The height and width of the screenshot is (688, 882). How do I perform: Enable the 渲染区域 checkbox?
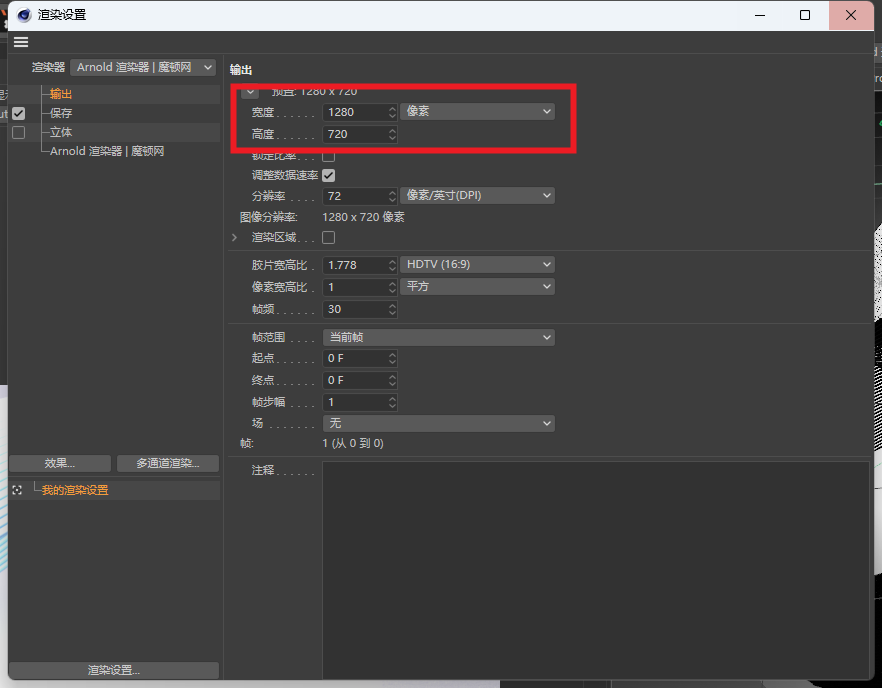[328, 237]
